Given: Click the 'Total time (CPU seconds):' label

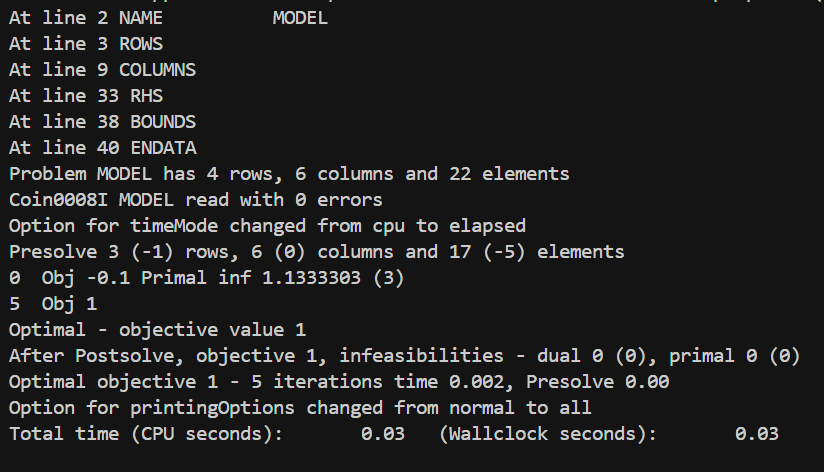Looking at the screenshot, I should pos(146,434).
